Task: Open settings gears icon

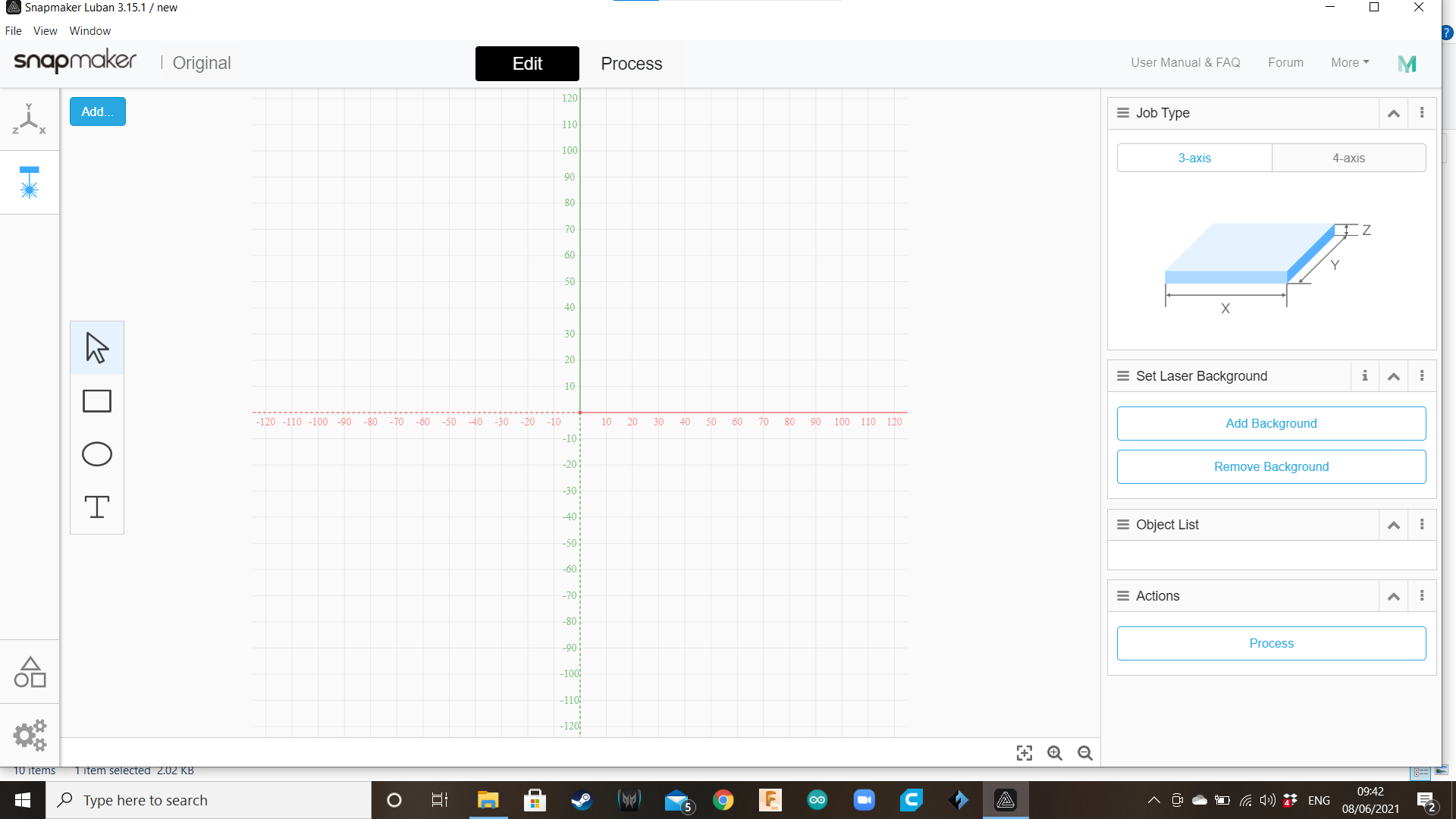Action: 30,735
